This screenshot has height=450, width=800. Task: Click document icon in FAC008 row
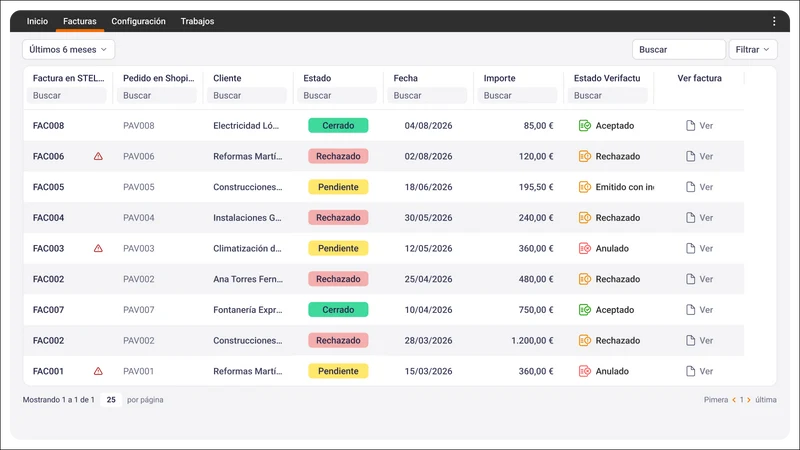click(x=690, y=126)
